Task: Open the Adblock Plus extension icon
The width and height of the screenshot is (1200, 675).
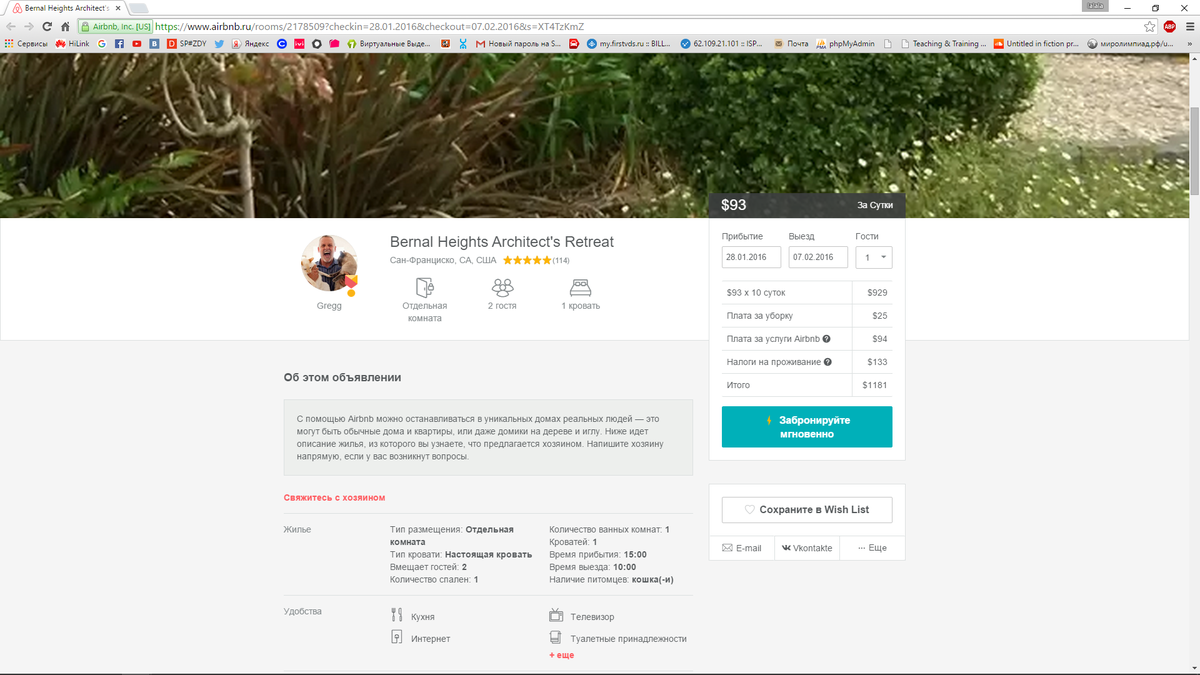Action: click(x=1169, y=26)
